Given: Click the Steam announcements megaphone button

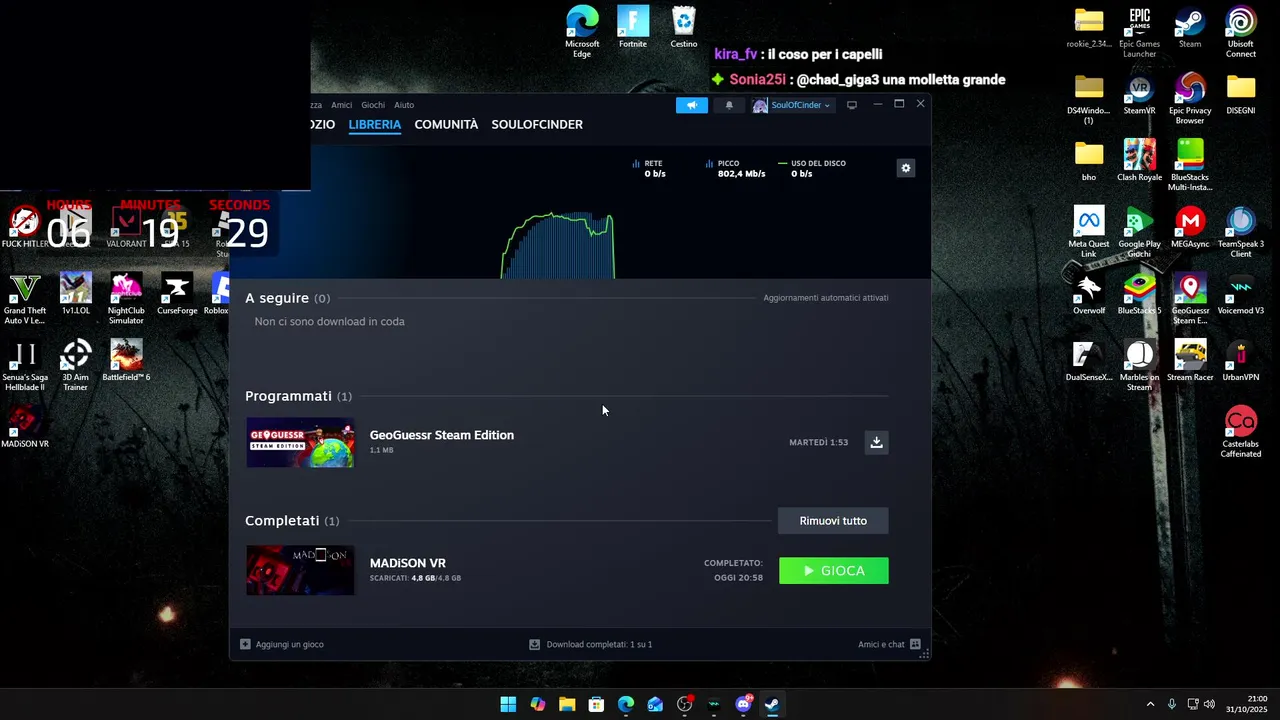Looking at the screenshot, I should (691, 105).
